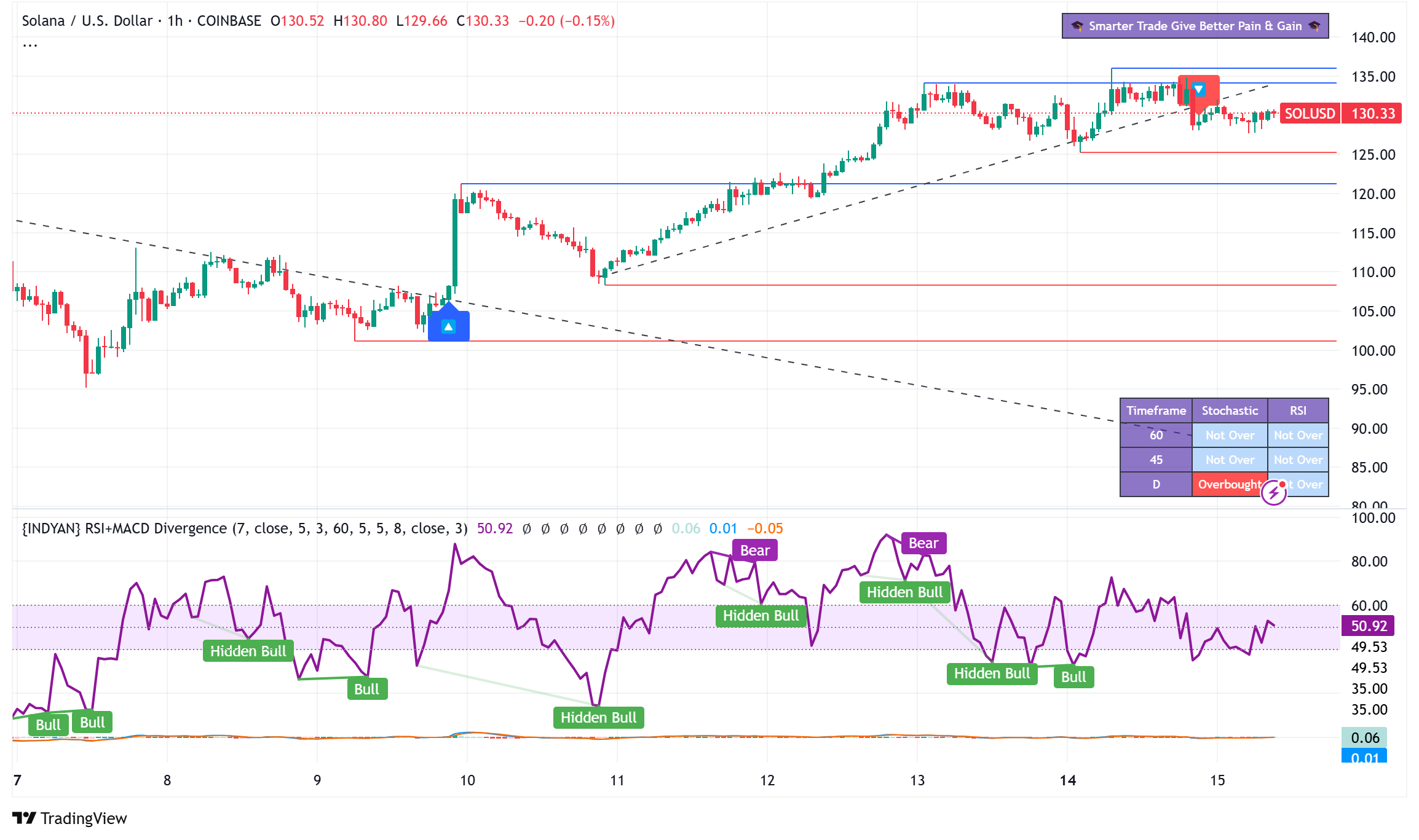Click the purple 50.92 RSI axis tag
The width and height of the screenshot is (1419, 840).
click(1369, 626)
